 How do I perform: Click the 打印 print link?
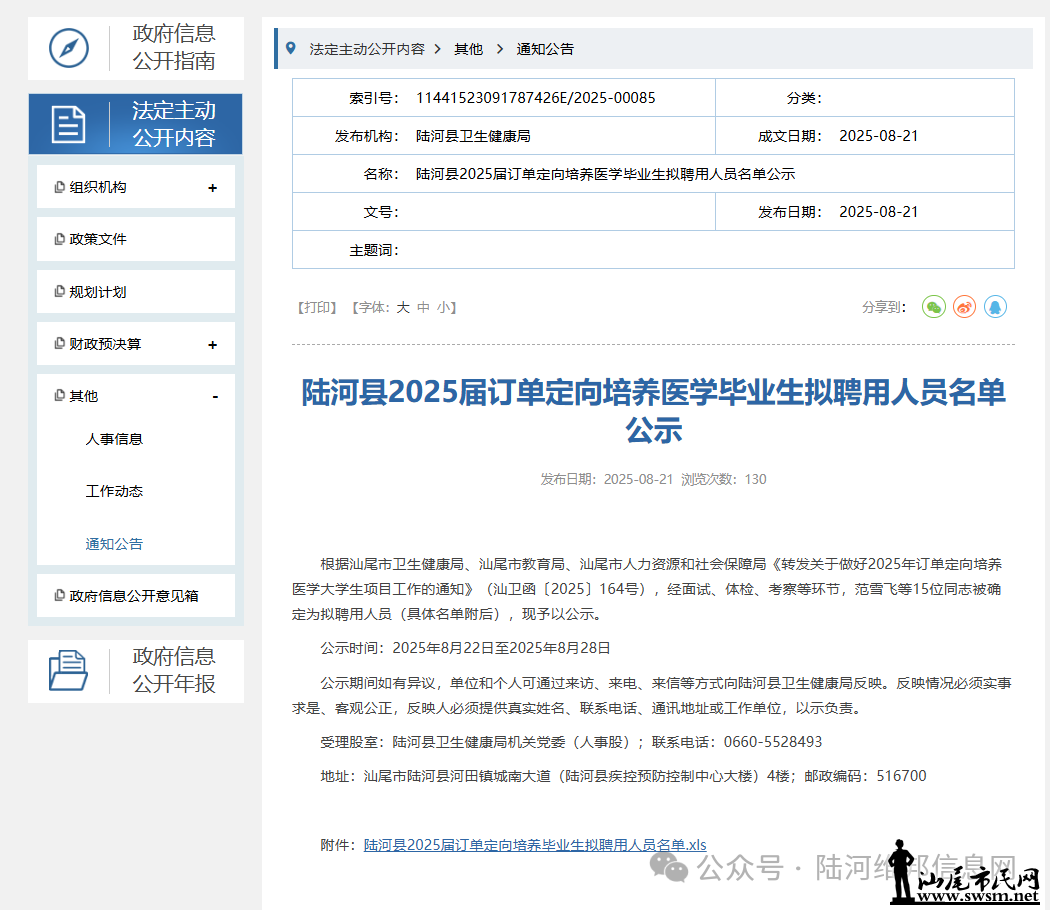click(x=316, y=307)
